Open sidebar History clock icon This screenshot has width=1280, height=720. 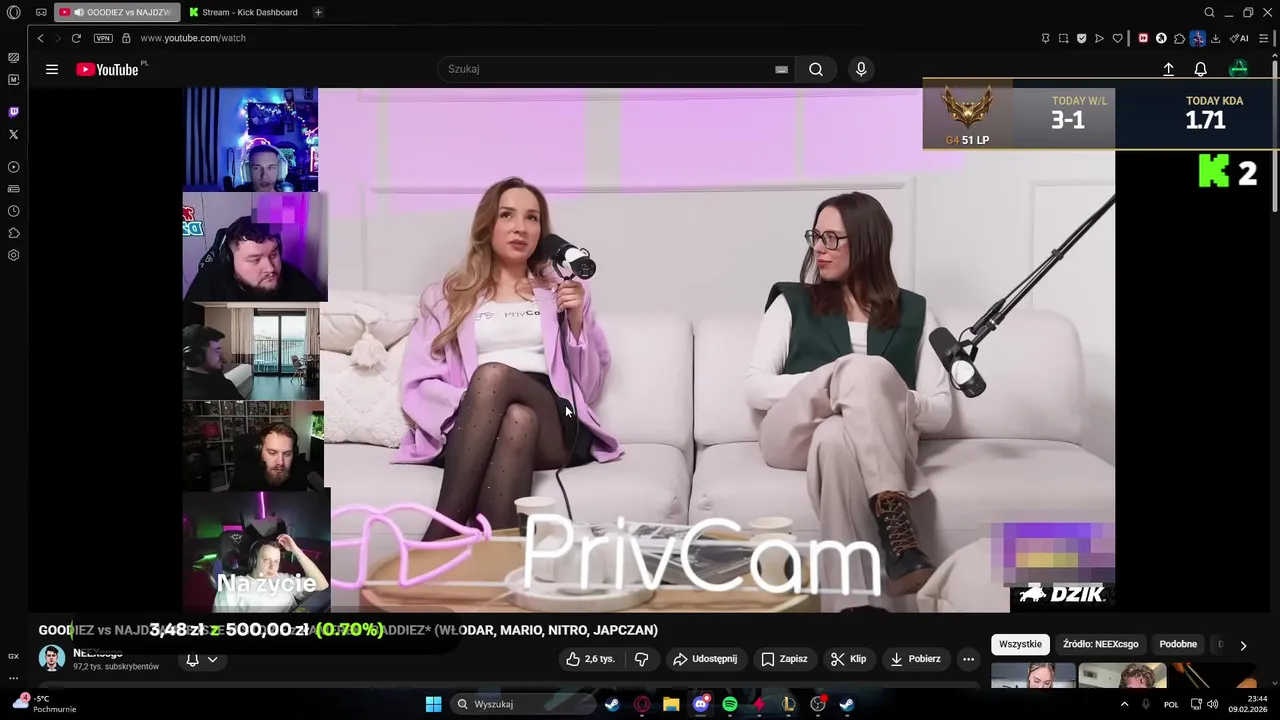pos(14,211)
